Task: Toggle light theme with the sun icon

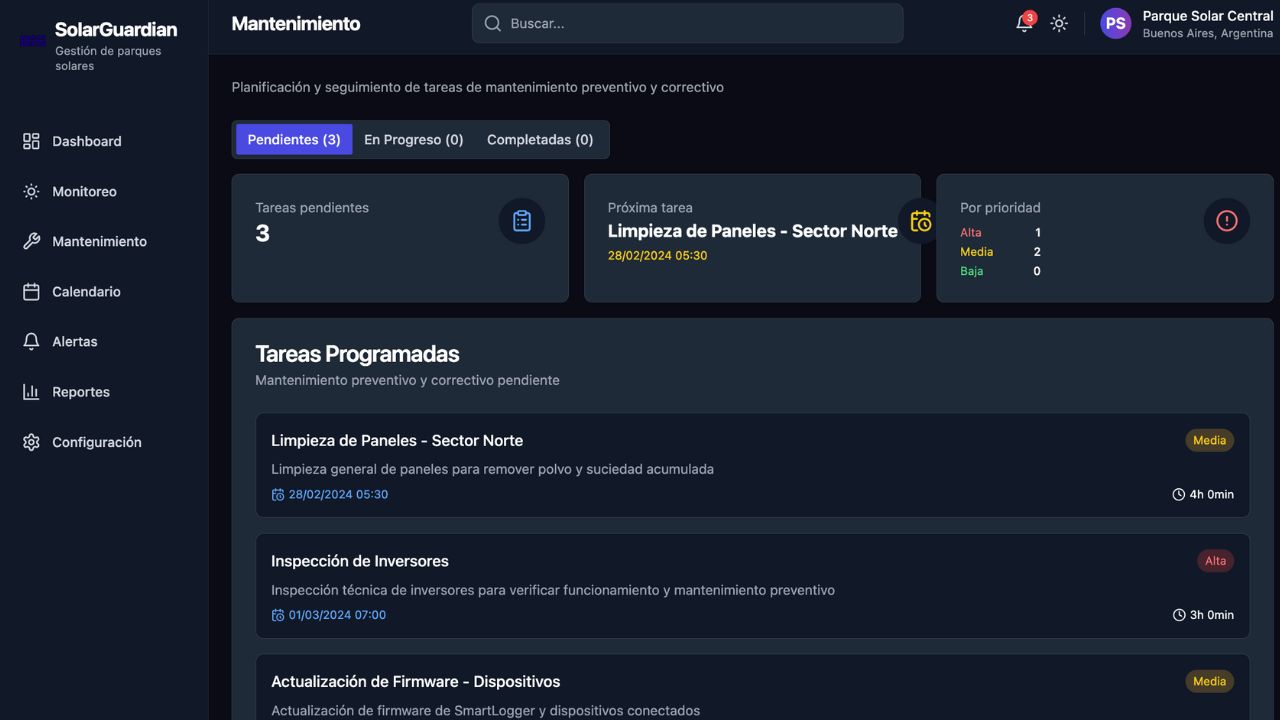Action: pyautogui.click(x=1059, y=23)
